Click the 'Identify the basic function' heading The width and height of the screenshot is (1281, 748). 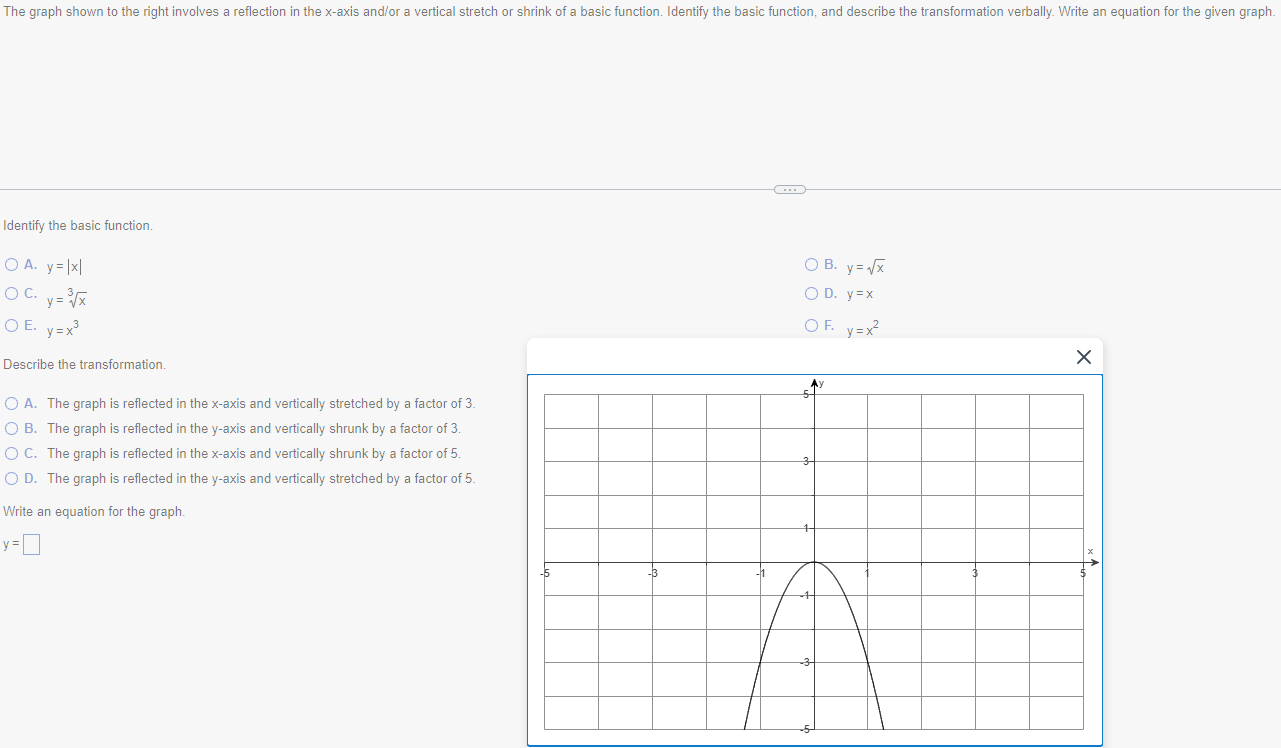pyautogui.click(x=77, y=225)
